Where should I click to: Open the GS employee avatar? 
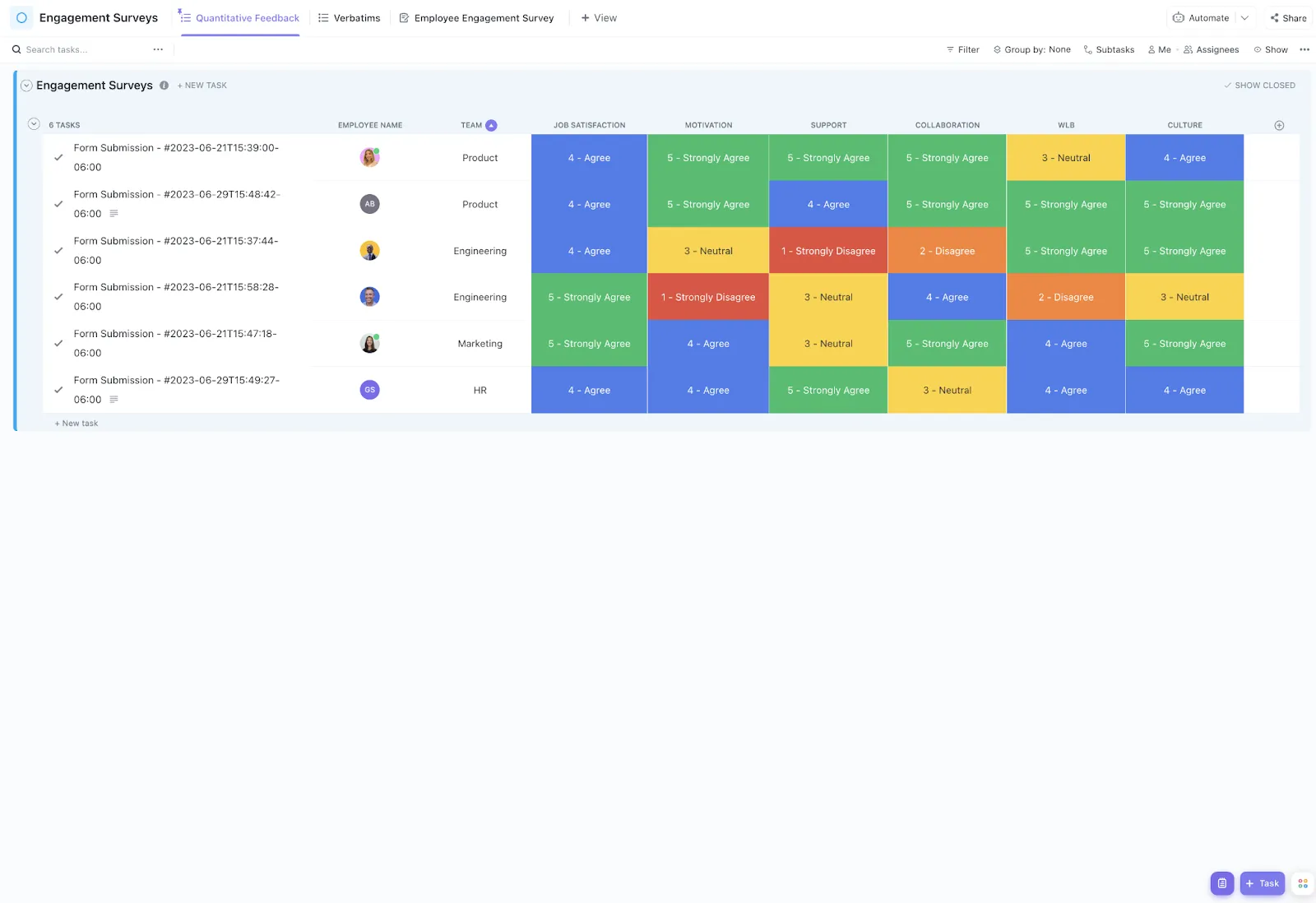pyautogui.click(x=369, y=390)
